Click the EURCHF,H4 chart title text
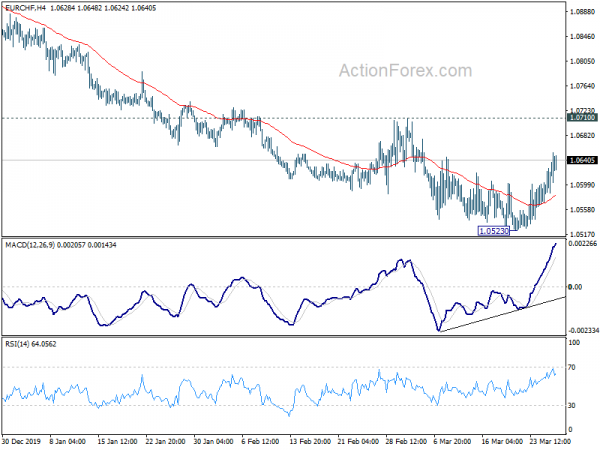Image resolution: width=600 pixels, height=450 pixels. 25,8
